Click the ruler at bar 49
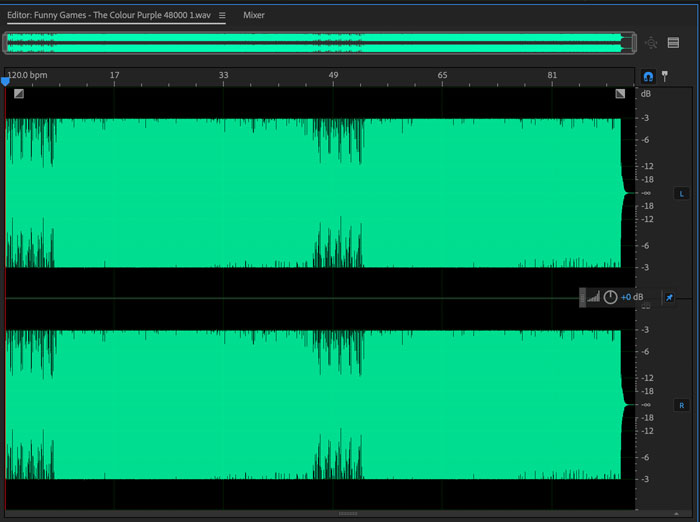The height and width of the screenshot is (522, 700). click(333, 75)
